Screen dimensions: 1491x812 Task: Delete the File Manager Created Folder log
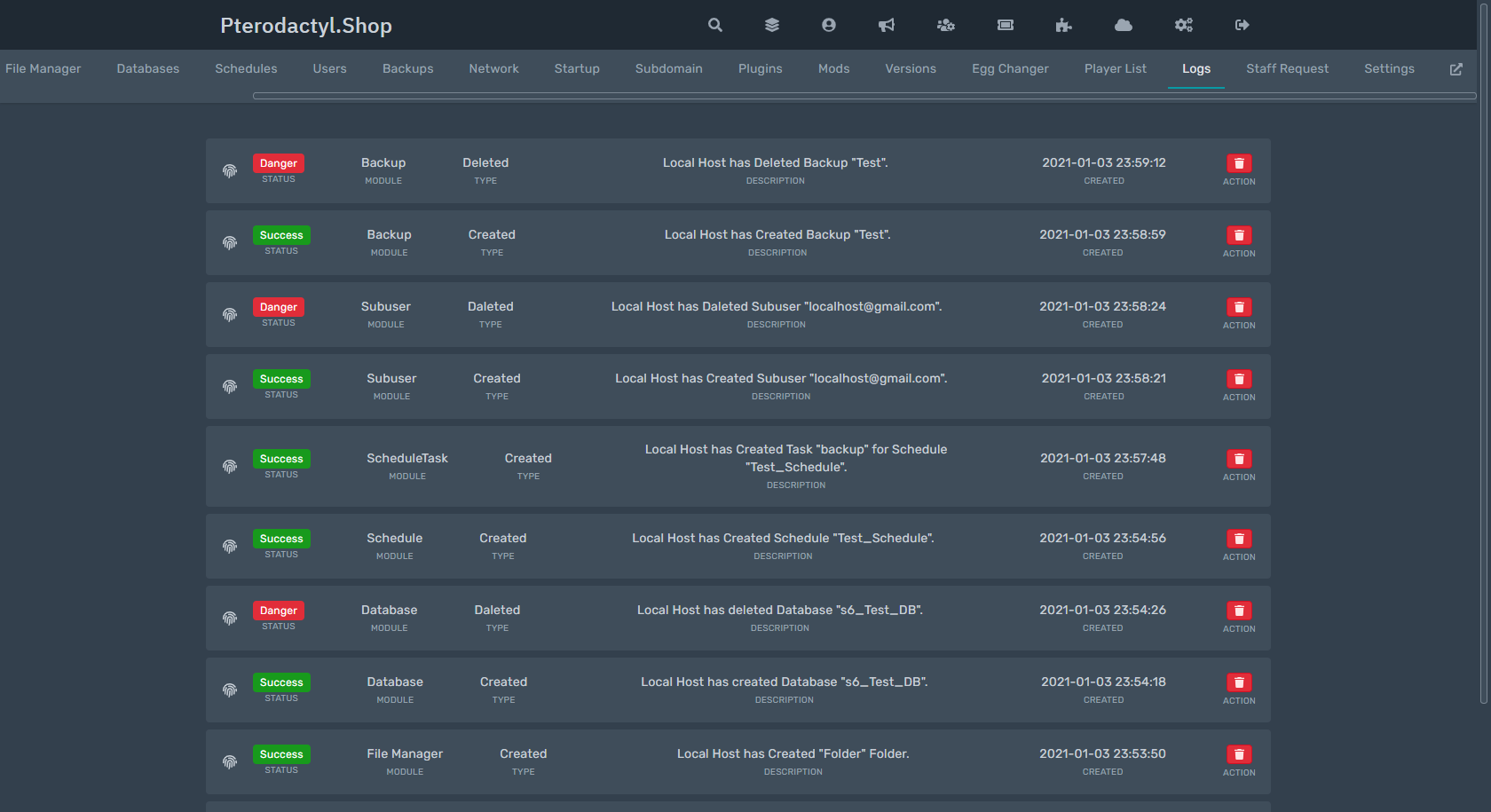1239,754
